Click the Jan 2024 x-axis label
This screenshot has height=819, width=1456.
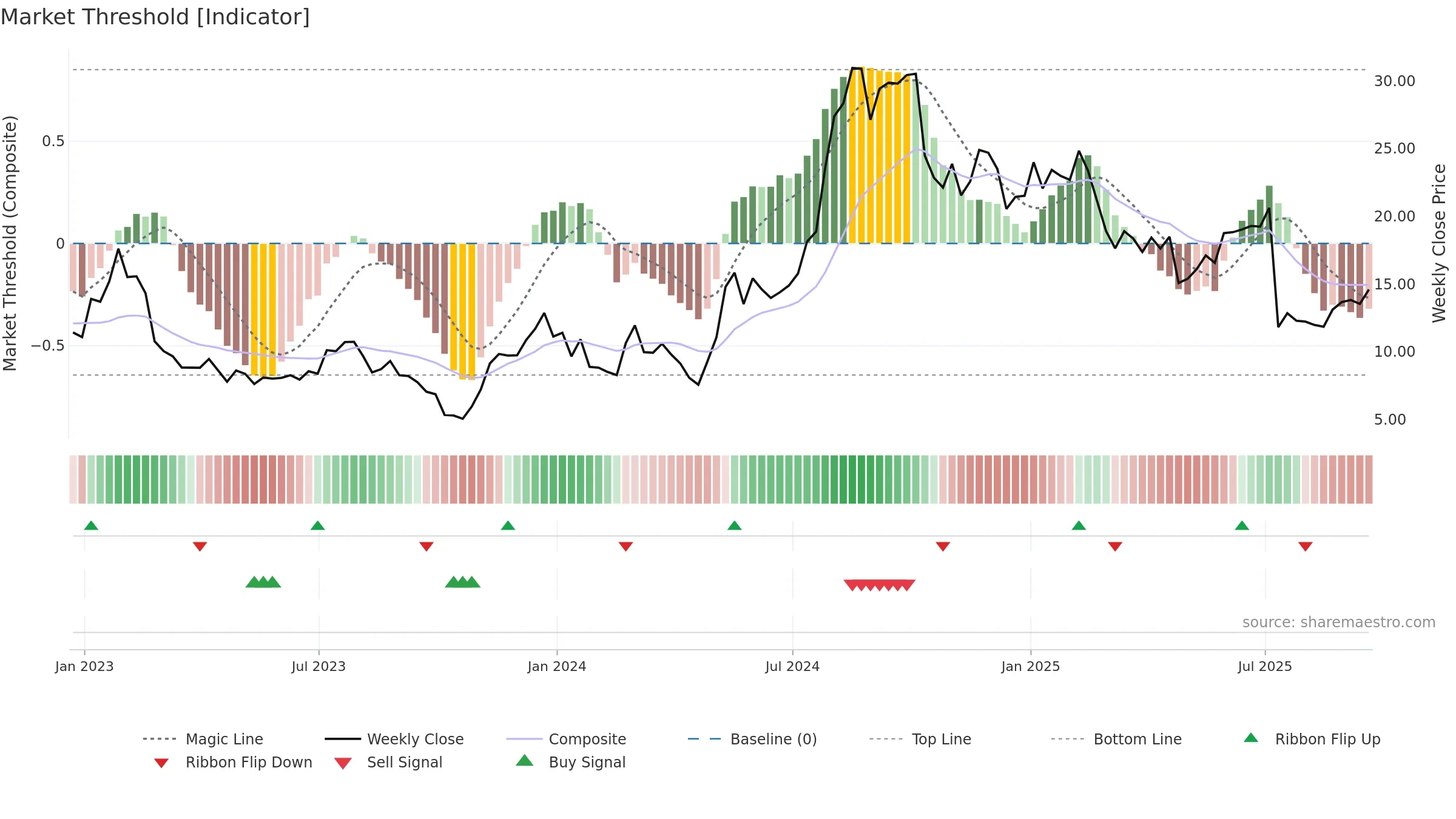coord(557,666)
